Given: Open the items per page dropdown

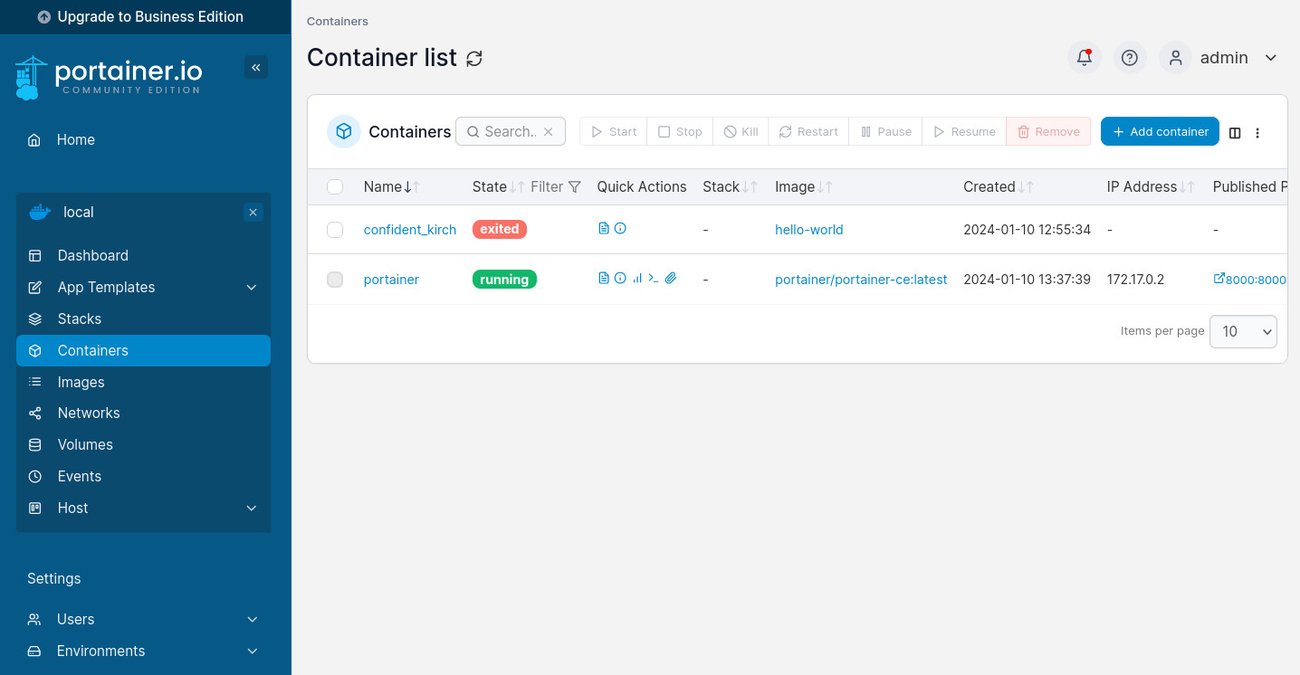Looking at the screenshot, I should coord(1243,331).
